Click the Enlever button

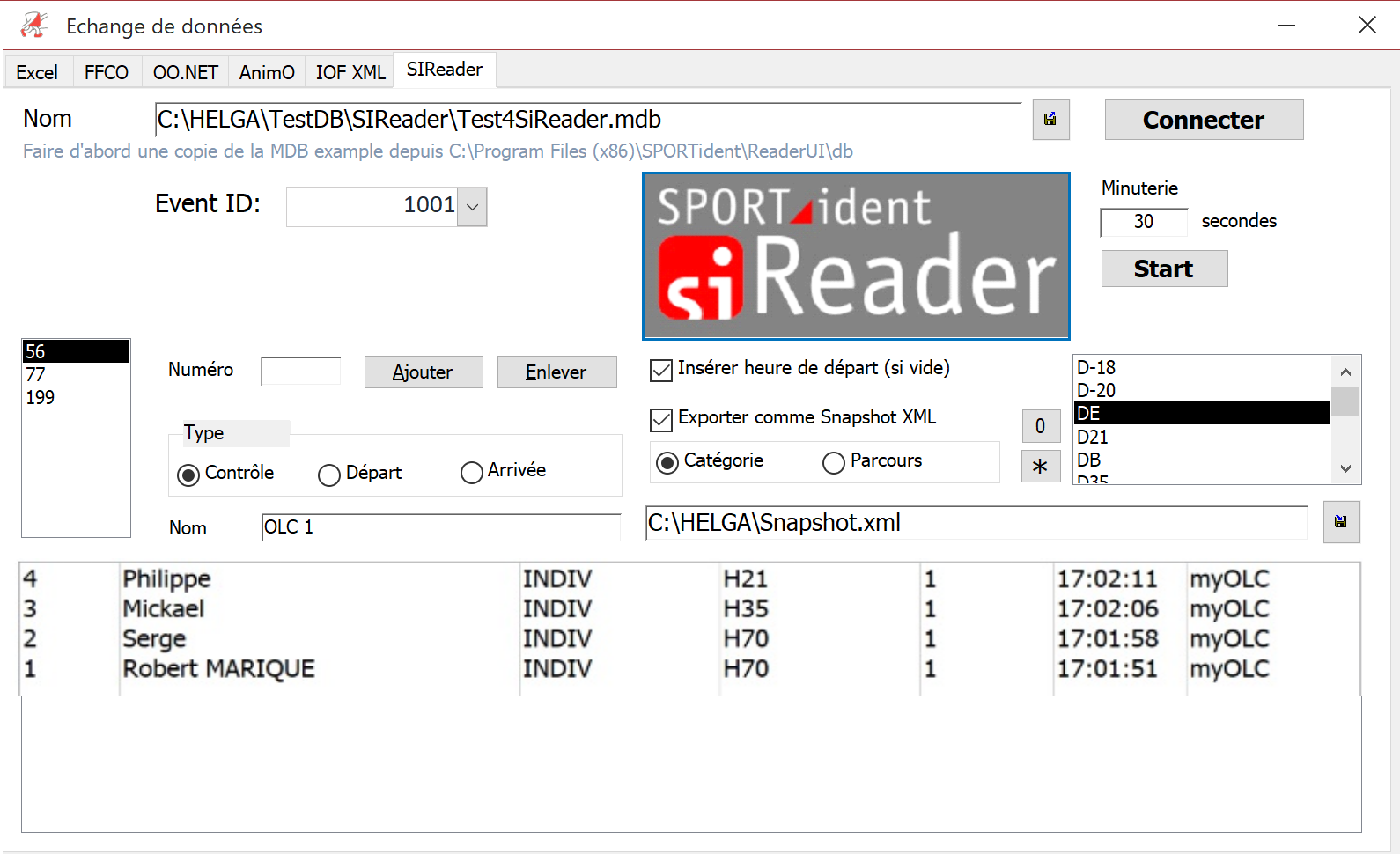[x=556, y=372]
